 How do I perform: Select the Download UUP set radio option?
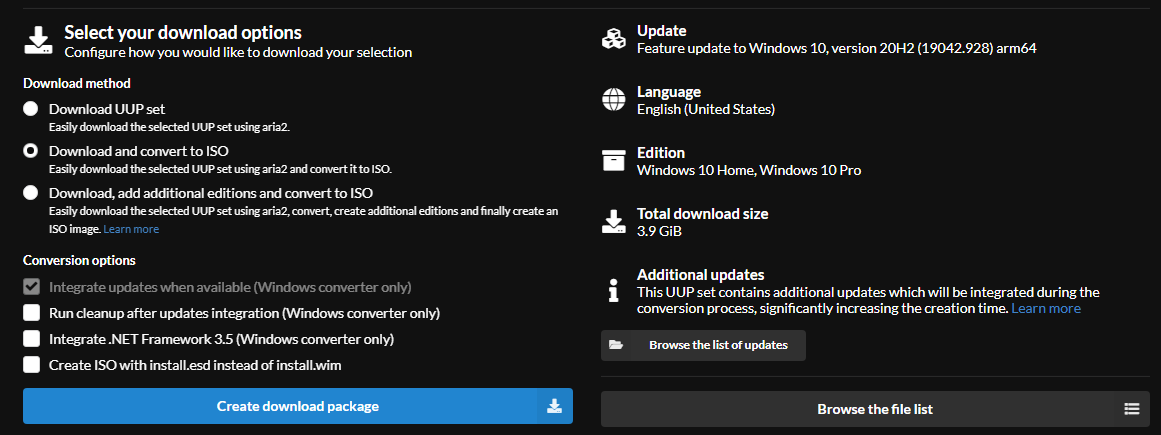(30, 109)
